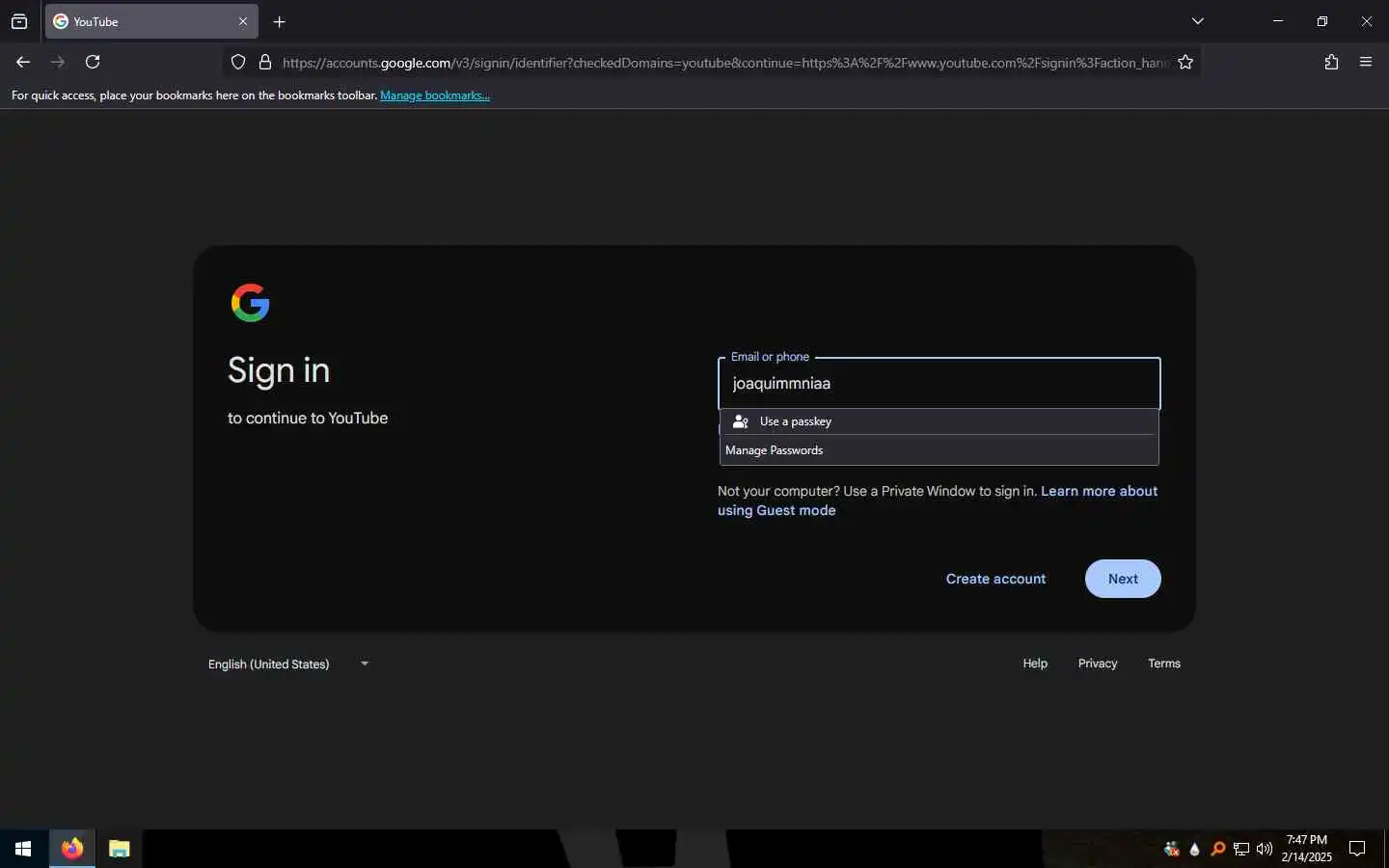Open a new tab with plus button
Image resolution: width=1389 pixels, height=868 pixels.
pyautogui.click(x=279, y=21)
